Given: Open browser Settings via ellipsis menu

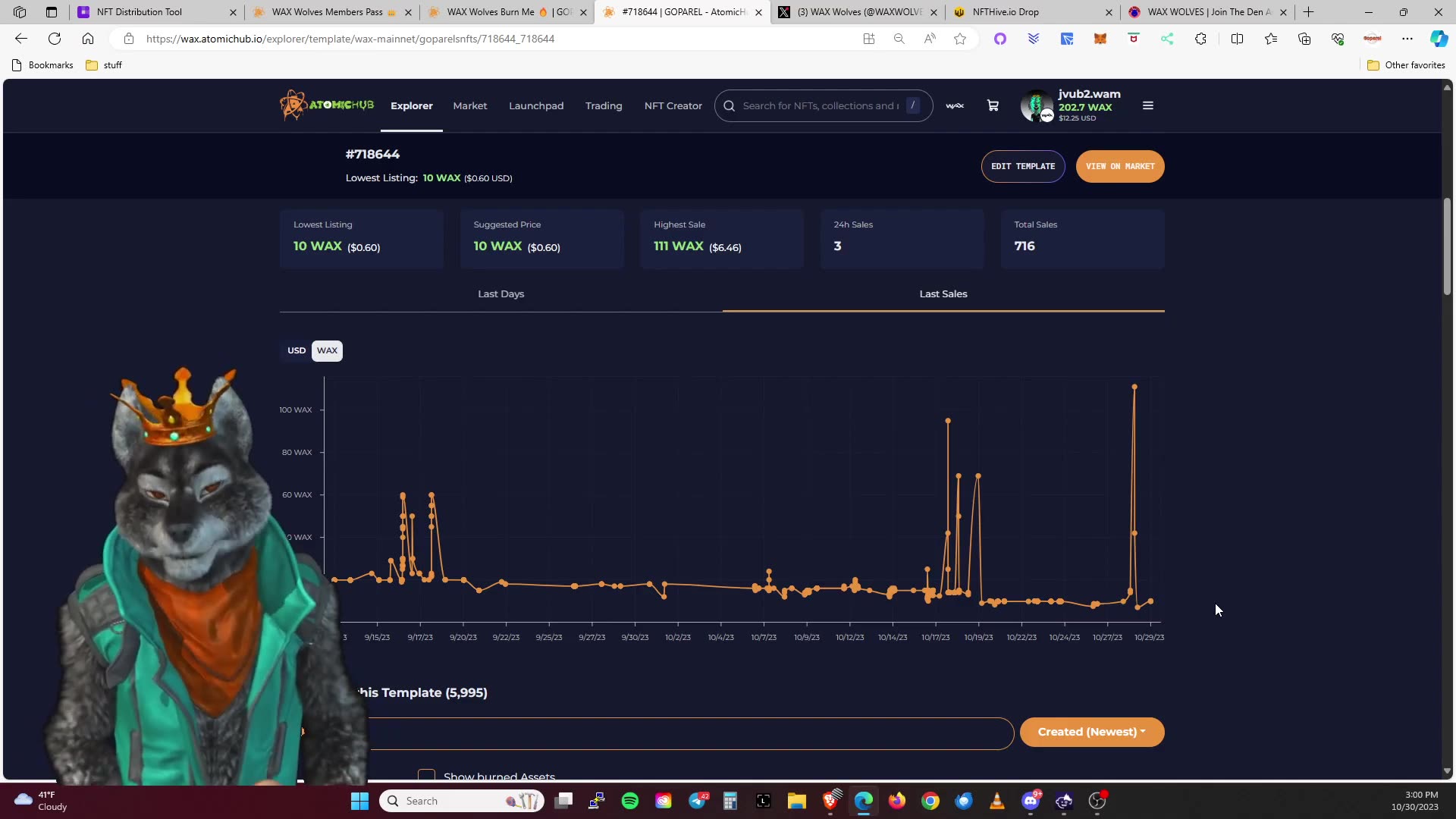Looking at the screenshot, I should pos(1408,39).
